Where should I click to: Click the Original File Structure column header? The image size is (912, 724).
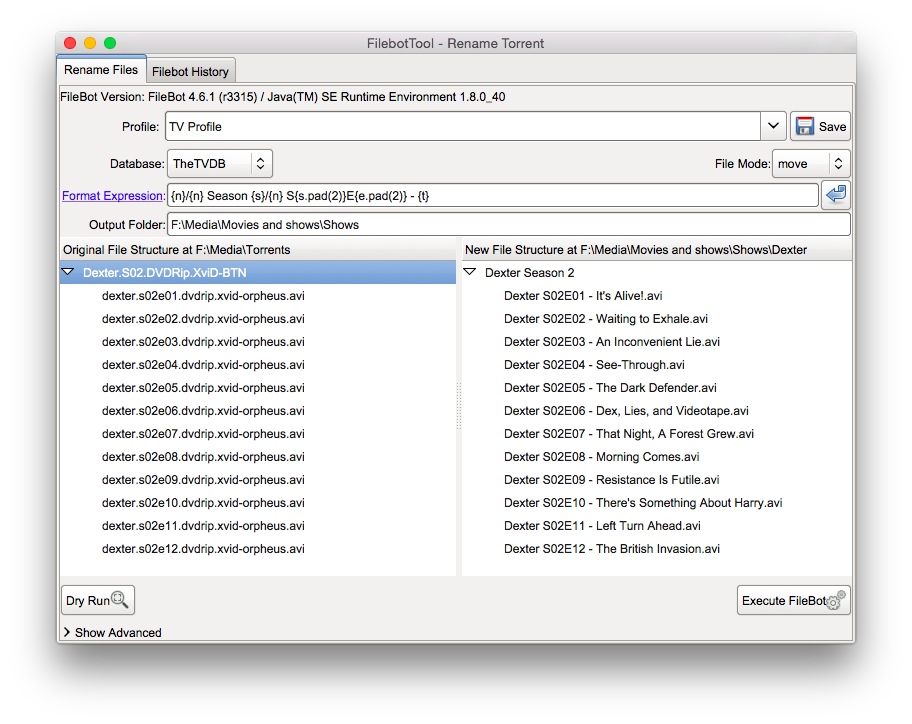[x=258, y=249]
